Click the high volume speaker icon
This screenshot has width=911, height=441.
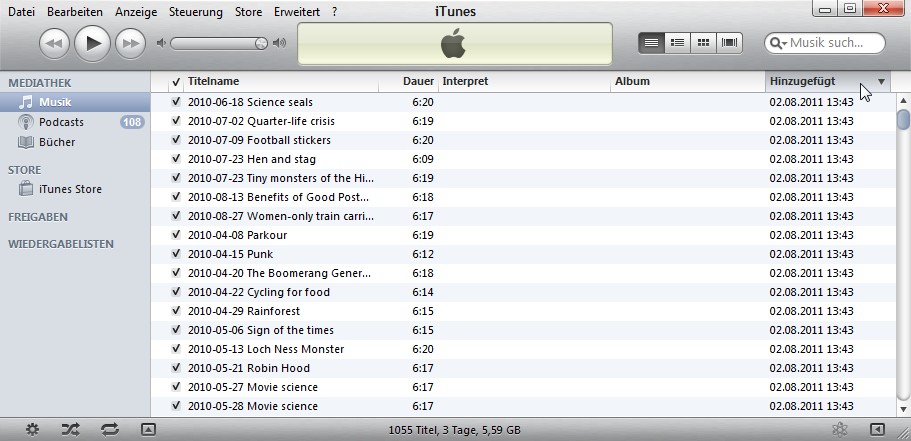click(279, 43)
